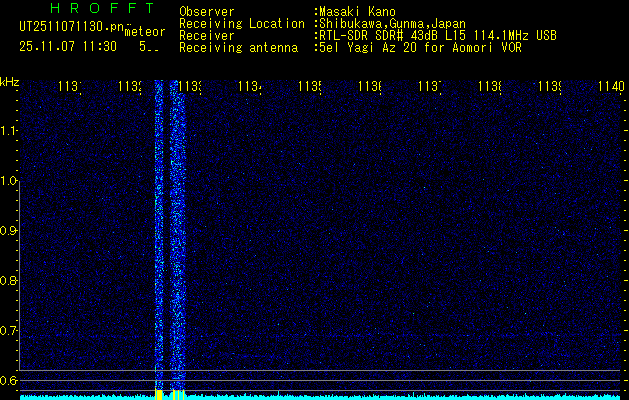Click the 0.9 frequency axis label
Viewport: 629px width, 400px height.
tap(8, 231)
